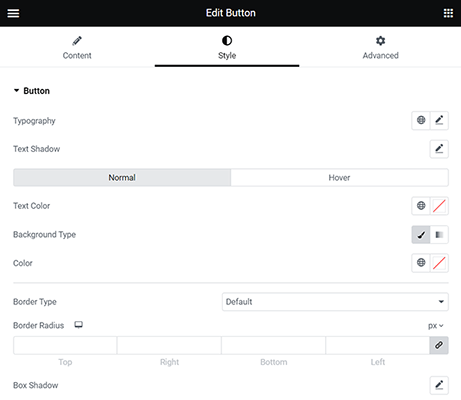Edit Text Shadow with the pencil icon

click(x=439, y=149)
